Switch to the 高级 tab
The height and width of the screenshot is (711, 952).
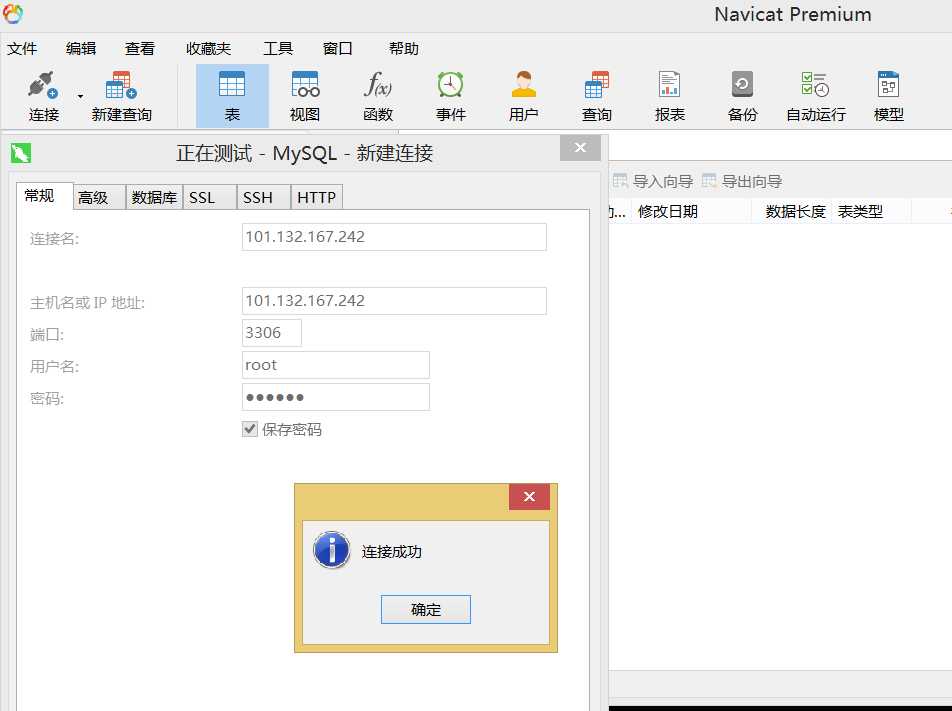point(99,197)
